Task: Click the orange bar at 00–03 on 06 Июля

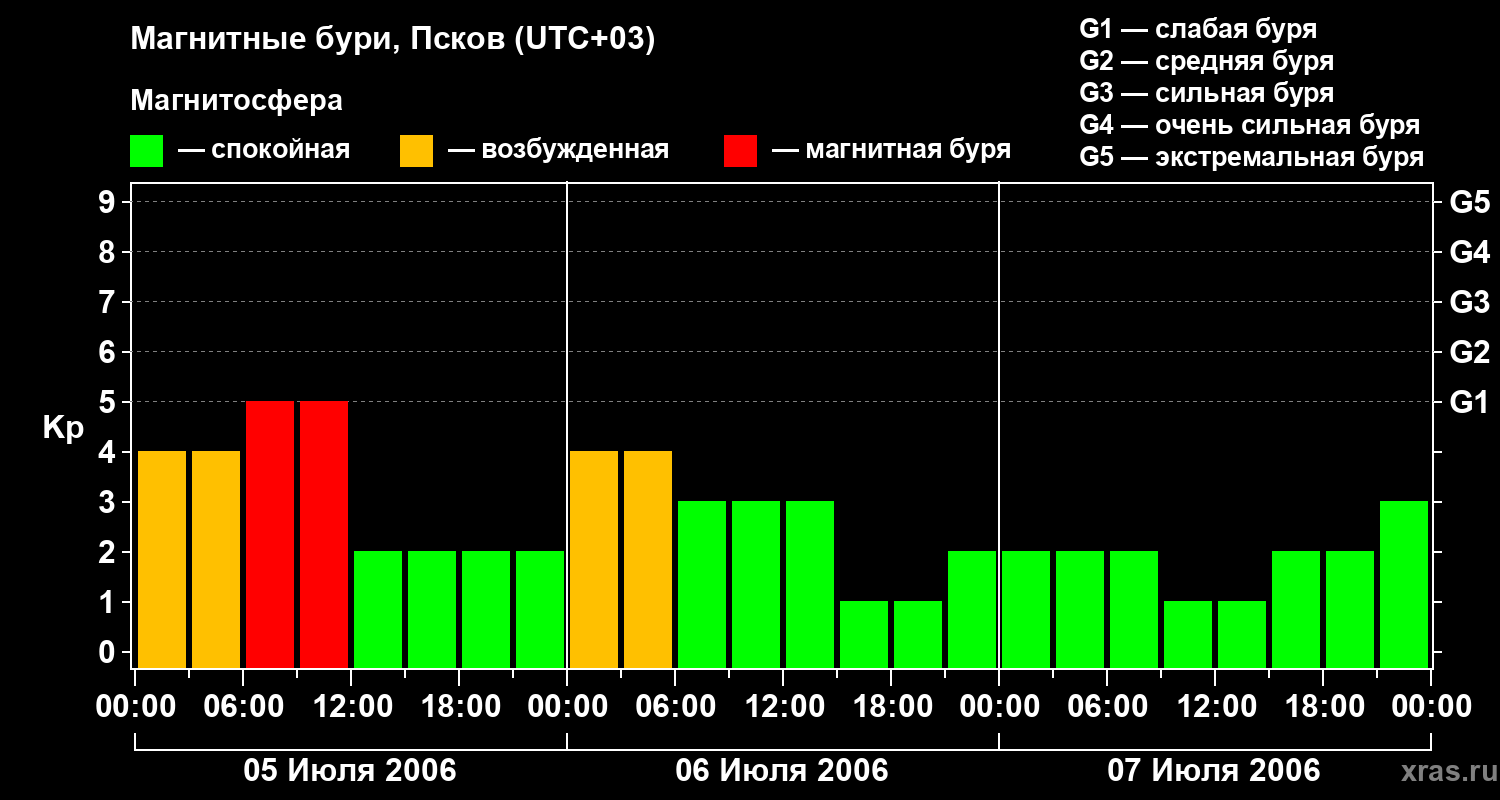Action: (x=594, y=560)
